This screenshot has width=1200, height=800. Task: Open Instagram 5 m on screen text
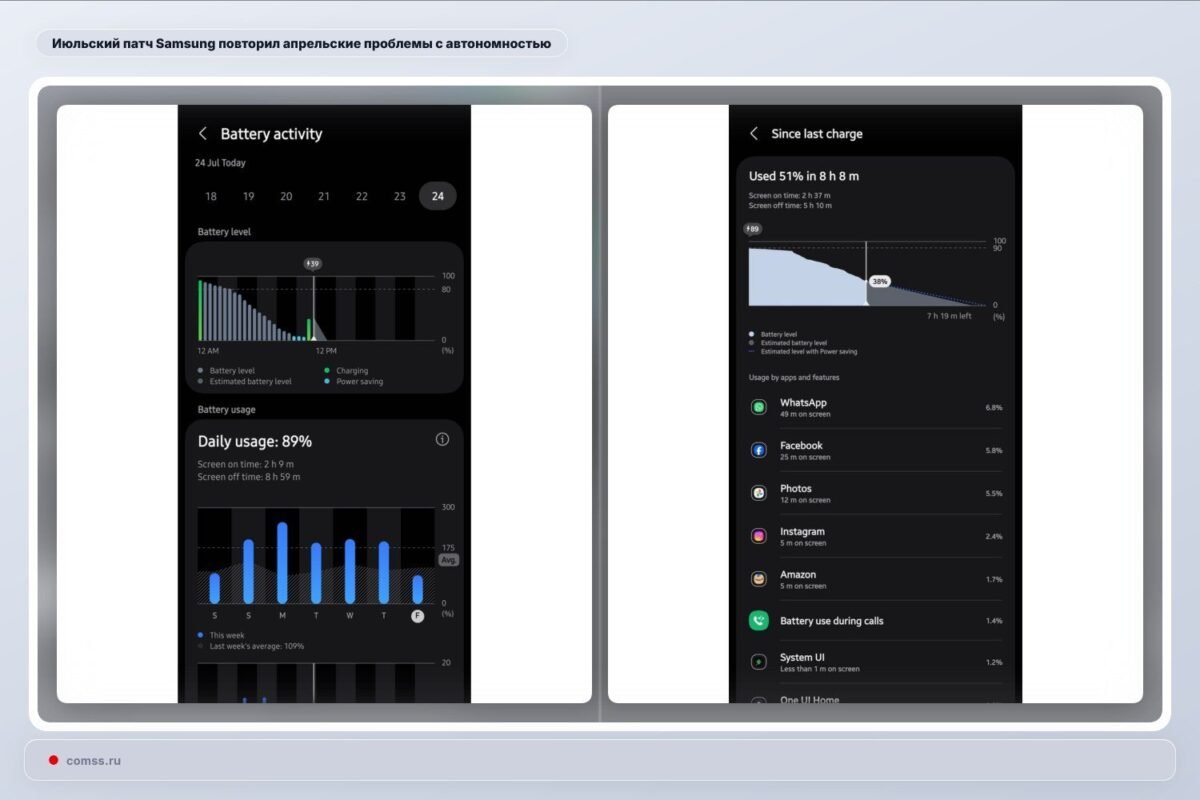click(x=803, y=543)
